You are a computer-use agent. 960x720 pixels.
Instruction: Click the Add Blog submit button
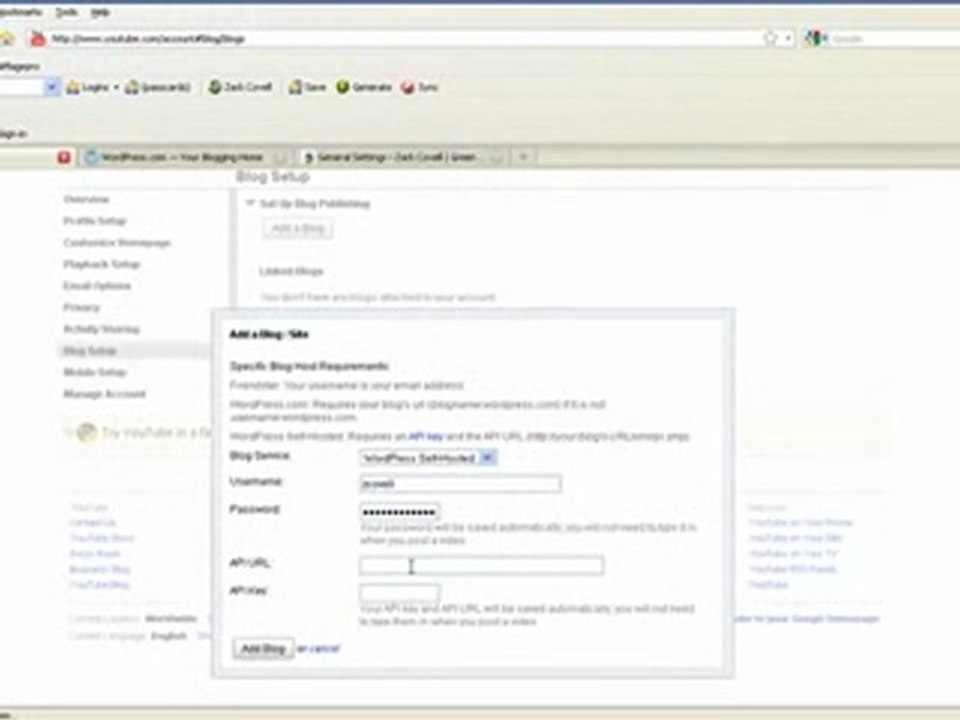coord(263,648)
